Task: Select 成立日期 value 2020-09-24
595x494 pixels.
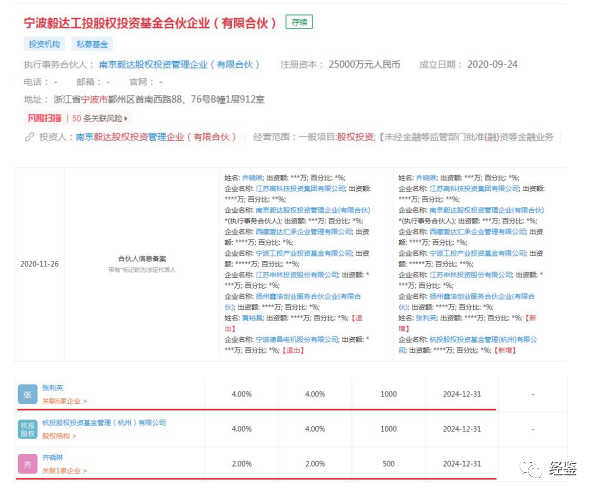Action: click(x=492, y=65)
